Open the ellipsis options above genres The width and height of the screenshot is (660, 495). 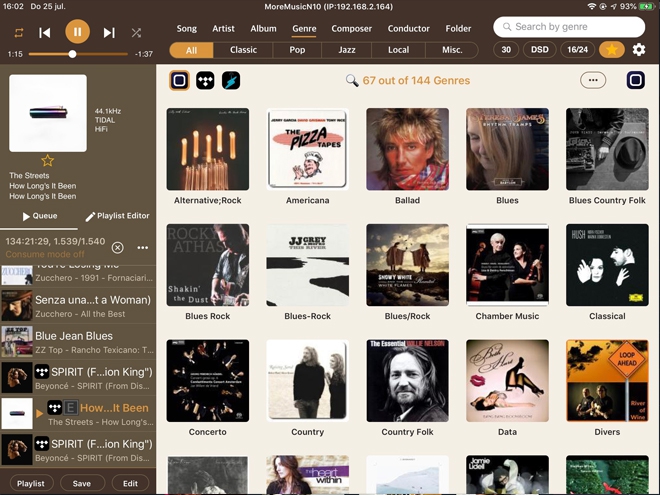(x=593, y=80)
